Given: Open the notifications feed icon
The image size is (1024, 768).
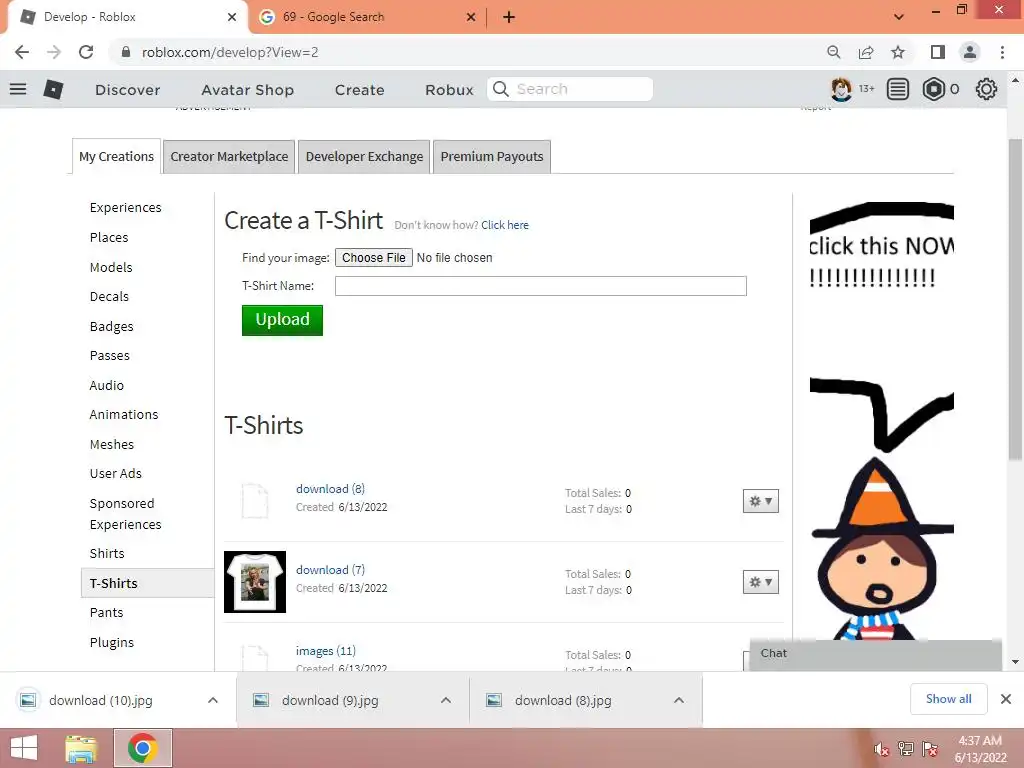Looking at the screenshot, I should tap(897, 89).
